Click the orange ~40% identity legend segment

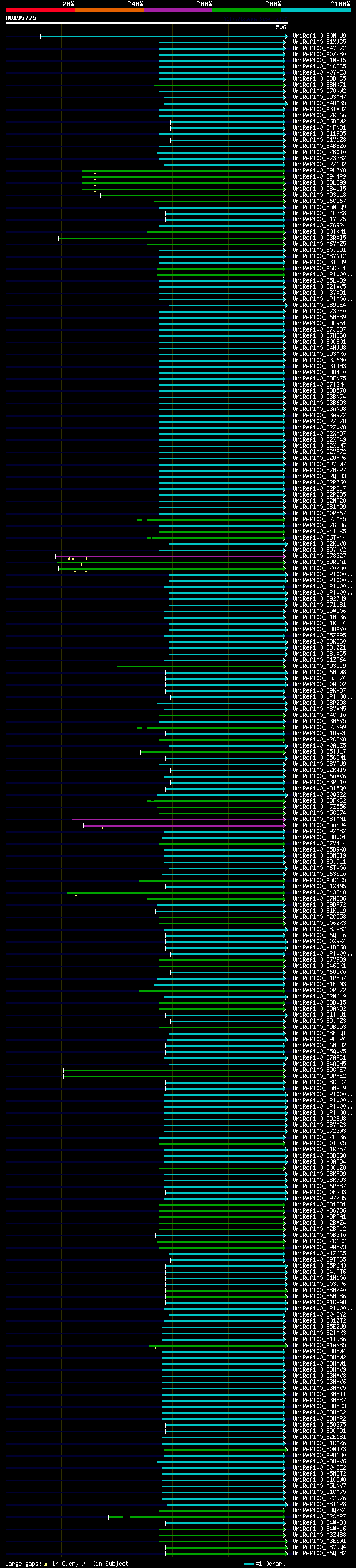(x=109, y=11)
